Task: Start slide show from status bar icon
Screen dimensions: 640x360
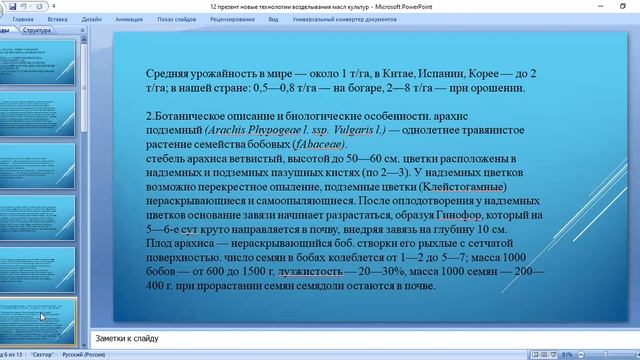Action: click(x=553, y=355)
